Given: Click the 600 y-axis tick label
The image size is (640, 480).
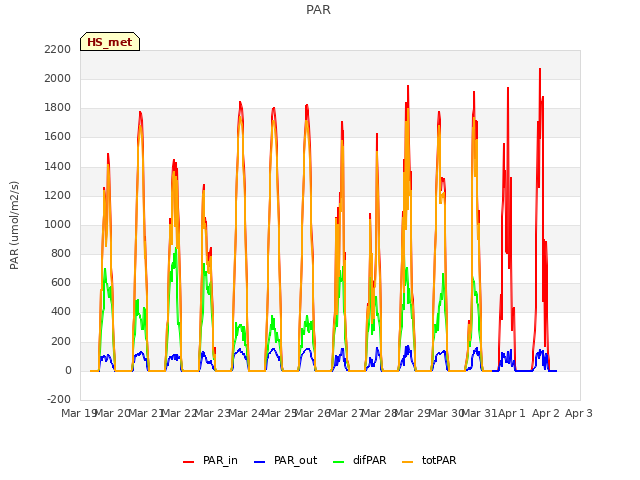Looking at the screenshot, I should pyautogui.click(x=61, y=283).
